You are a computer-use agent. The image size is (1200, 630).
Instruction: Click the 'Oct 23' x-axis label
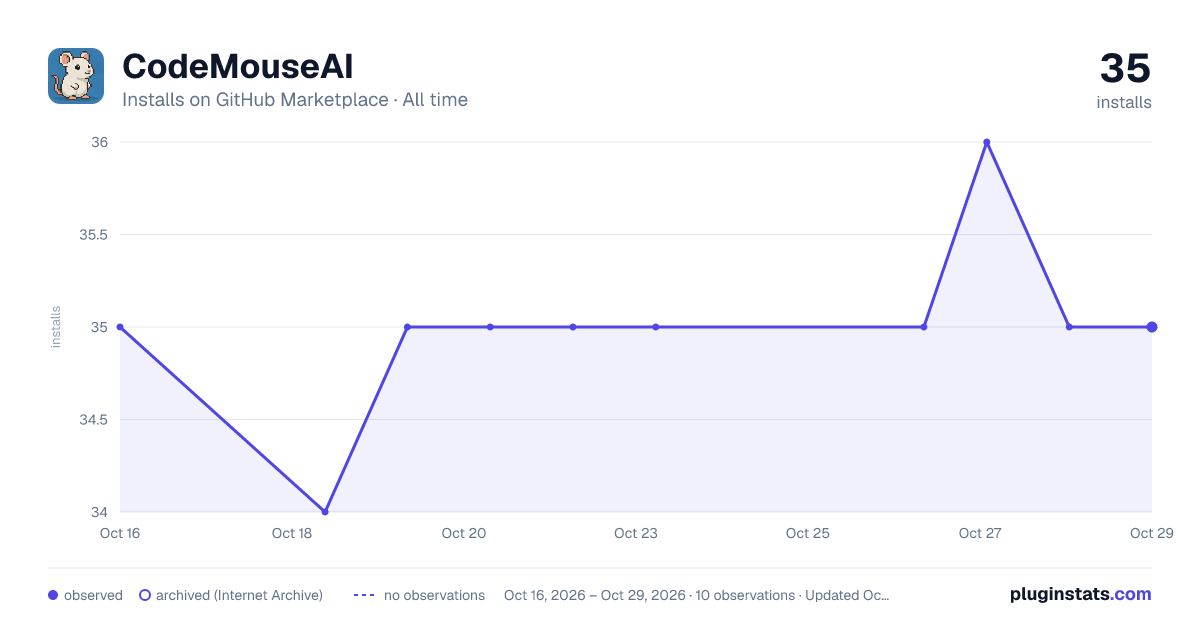(636, 533)
